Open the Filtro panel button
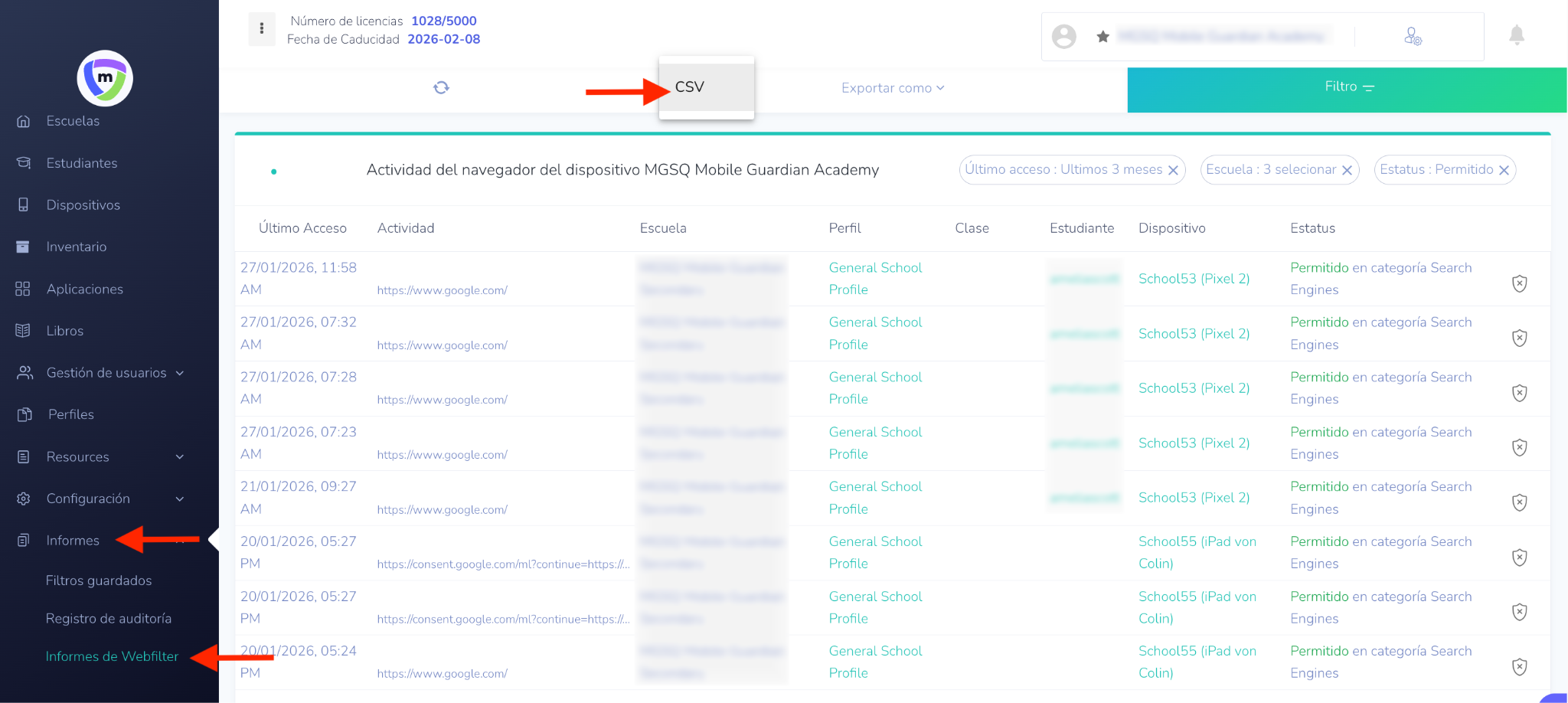 click(x=1347, y=88)
